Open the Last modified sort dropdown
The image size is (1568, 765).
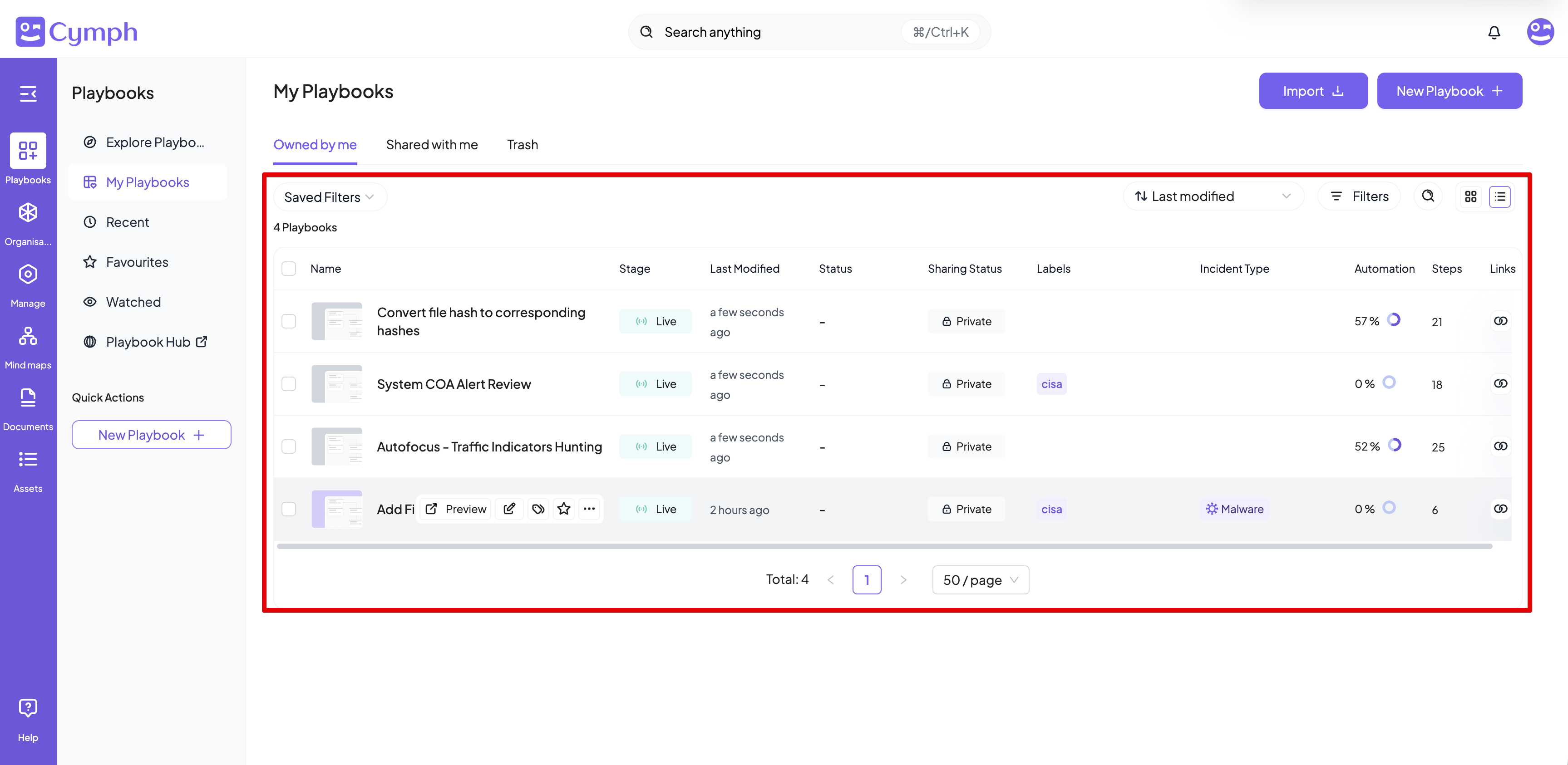point(1213,196)
